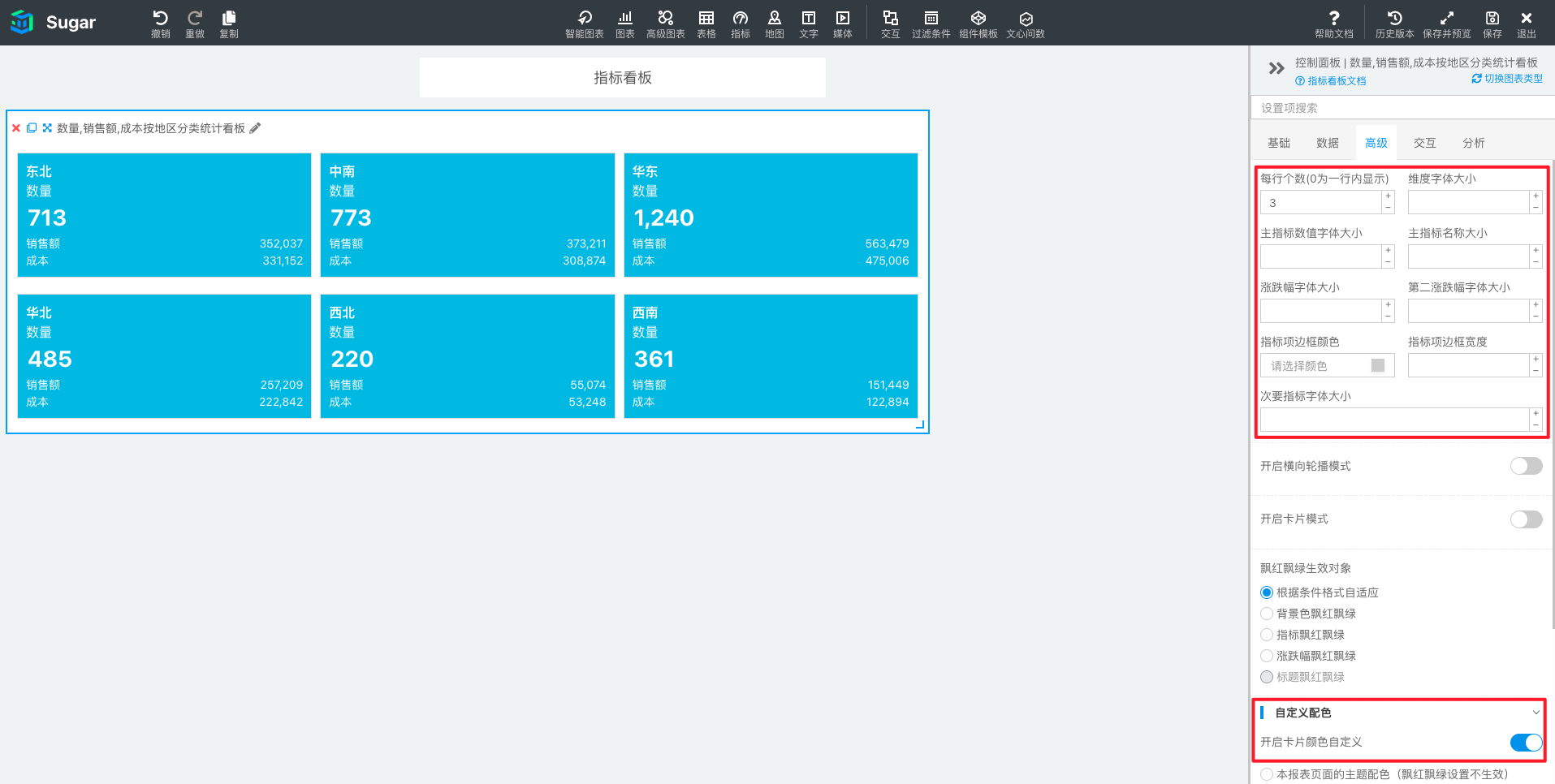Open component templates (组件模板)

point(978,24)
